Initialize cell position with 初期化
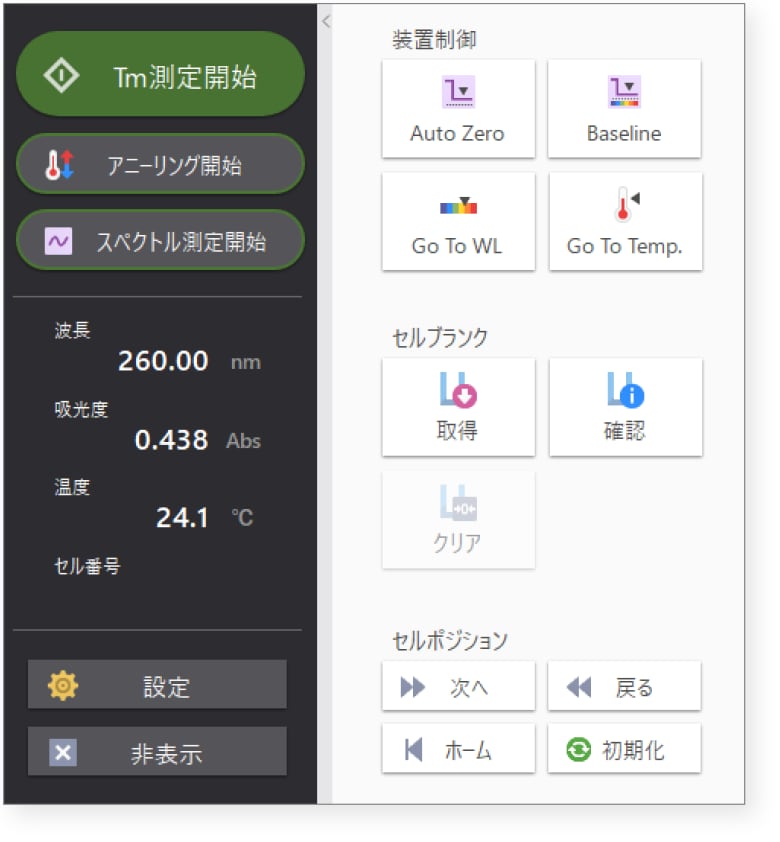This screenshot has width=780, height=842. (624, 749)
